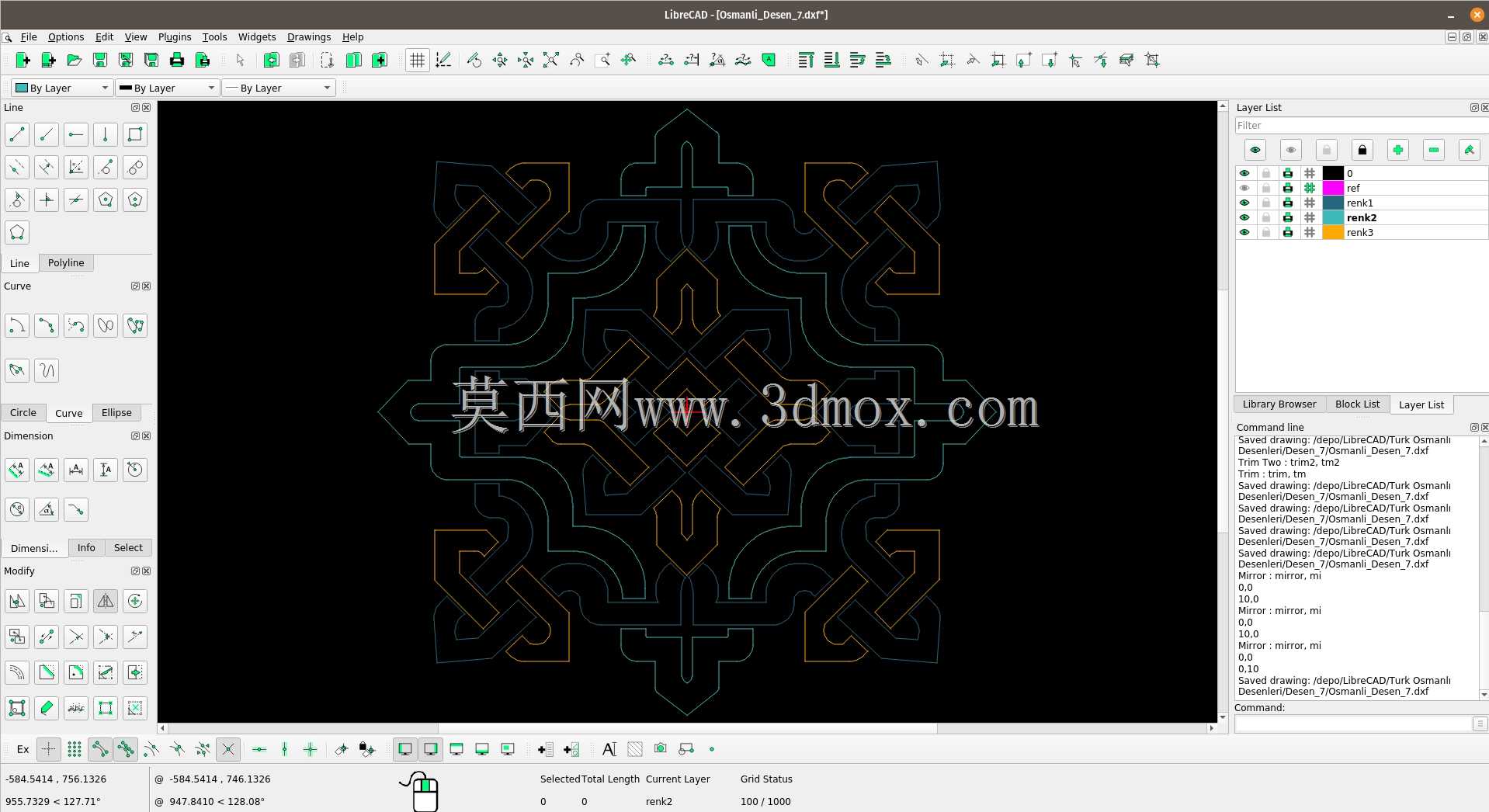Switch to the Info tab

tap(86, 548)
